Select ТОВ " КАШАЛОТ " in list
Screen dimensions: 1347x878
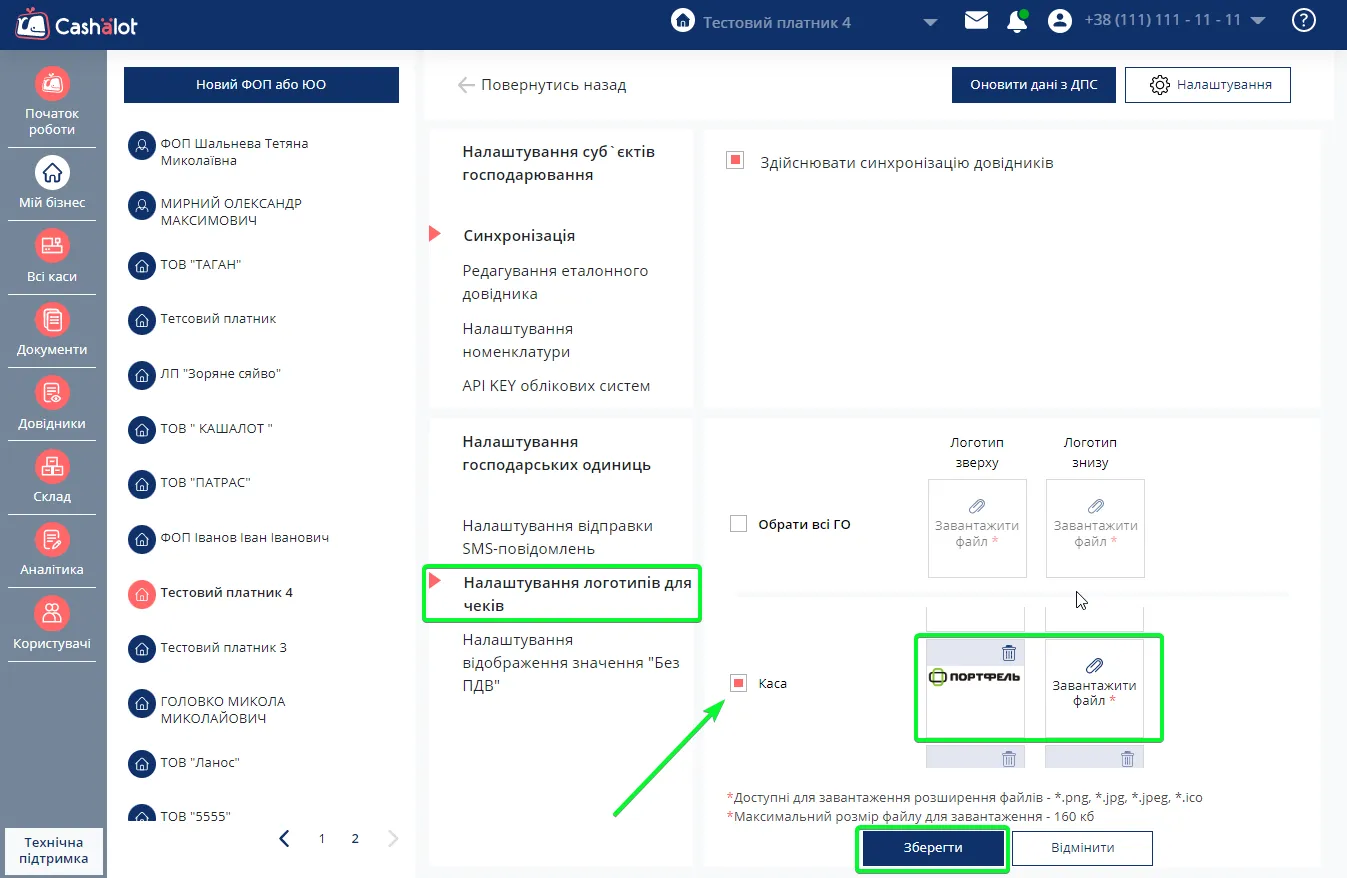[x=216, y=429]
